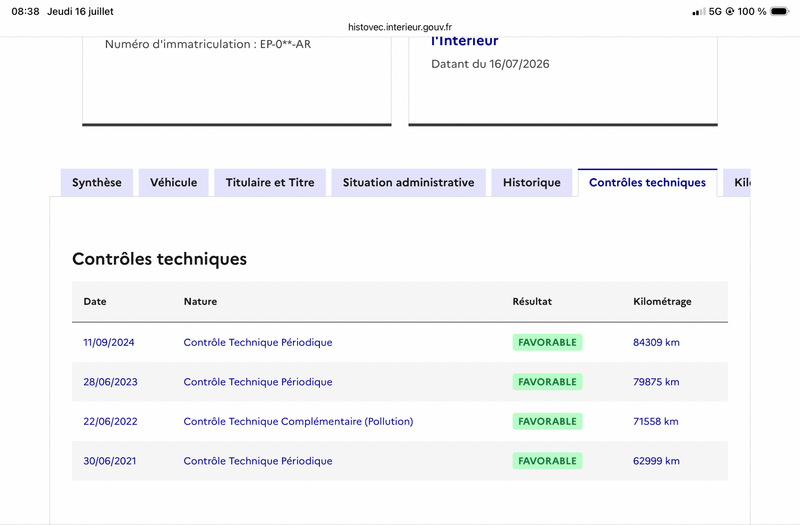The height and width of the screenshot is (525, 800).
Task: Tap the Jeudi 16 juillet date
Action: [x=80, y=11]
